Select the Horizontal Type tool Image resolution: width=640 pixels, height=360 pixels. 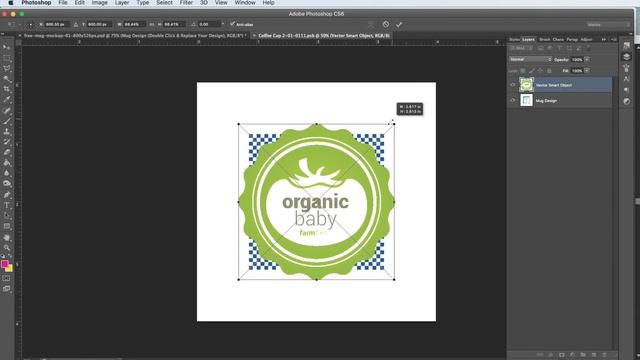7,205
